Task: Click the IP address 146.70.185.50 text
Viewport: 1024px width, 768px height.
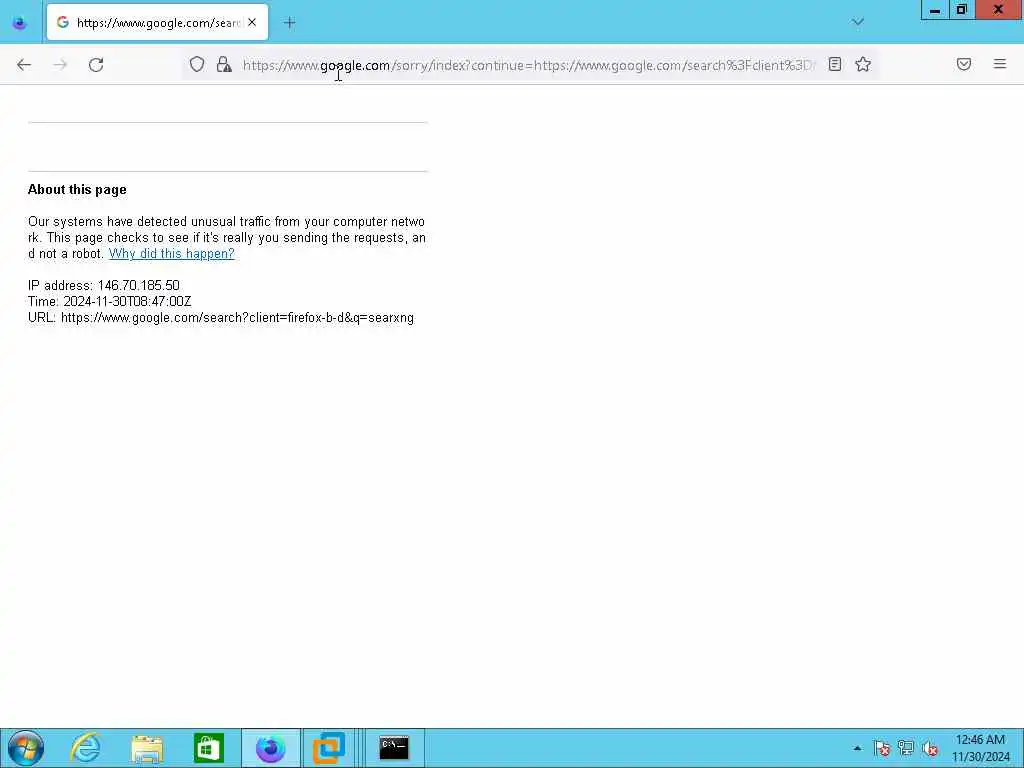Action: pyautogui.click(x=103, y=285)
